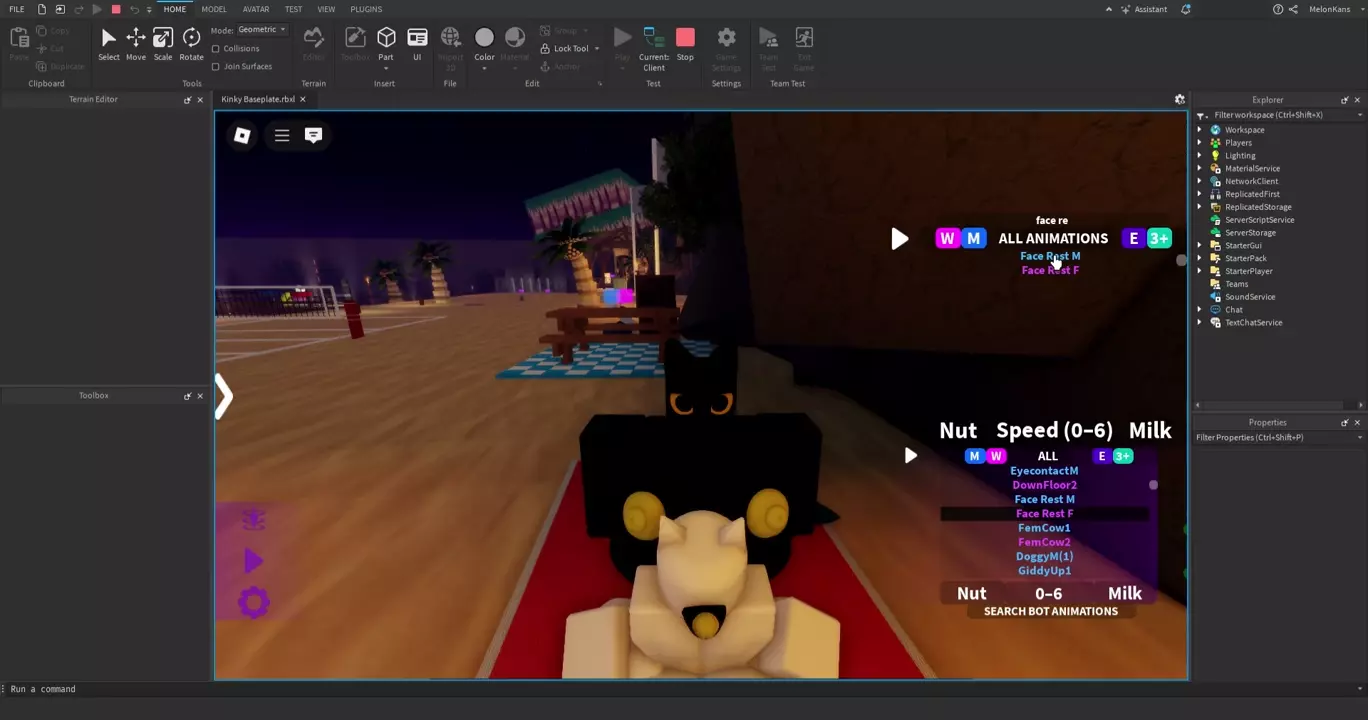Open the Assistant panel

[1143, 9]
